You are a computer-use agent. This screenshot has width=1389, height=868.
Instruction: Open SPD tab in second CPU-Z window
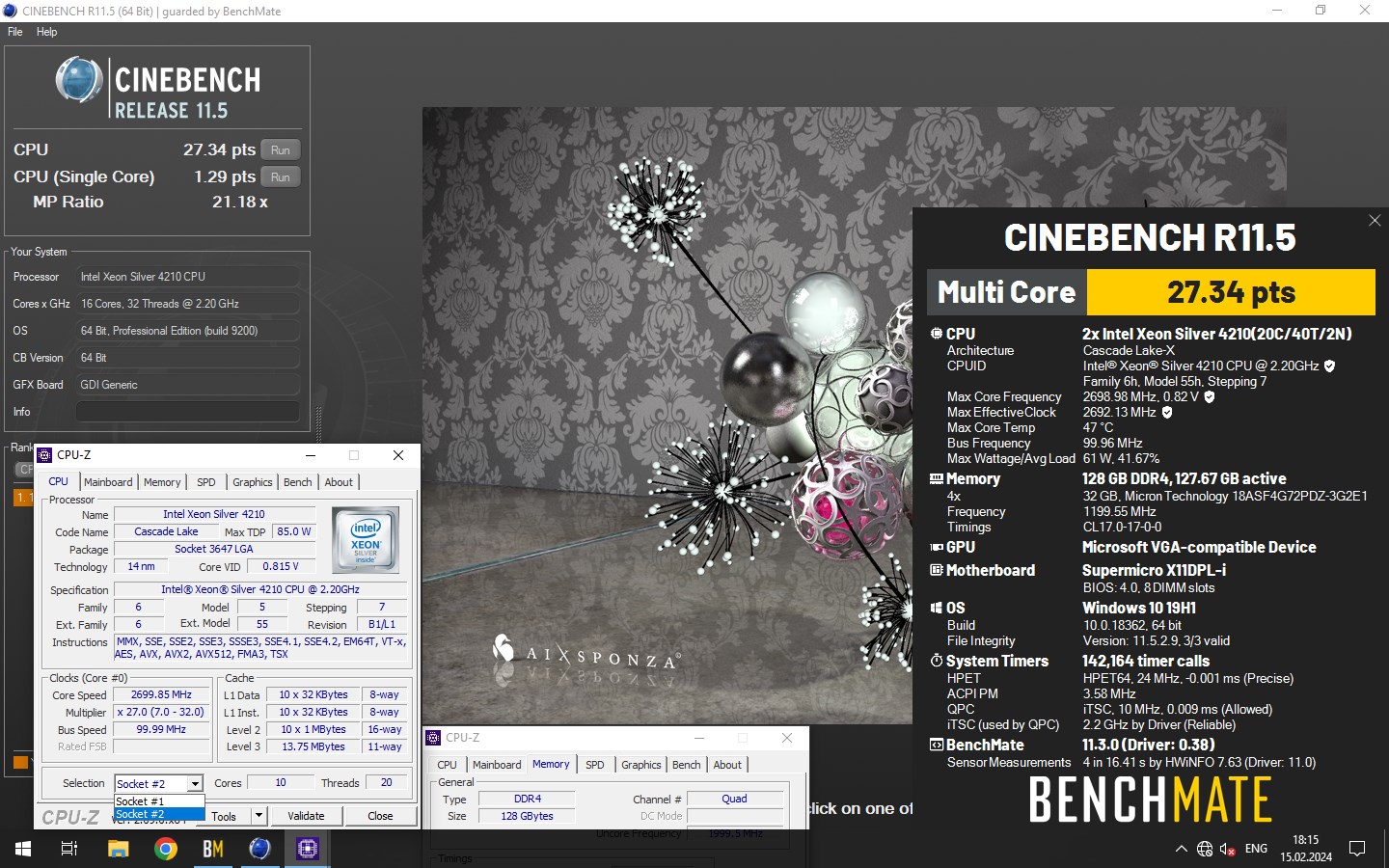(x=595, y=765)
